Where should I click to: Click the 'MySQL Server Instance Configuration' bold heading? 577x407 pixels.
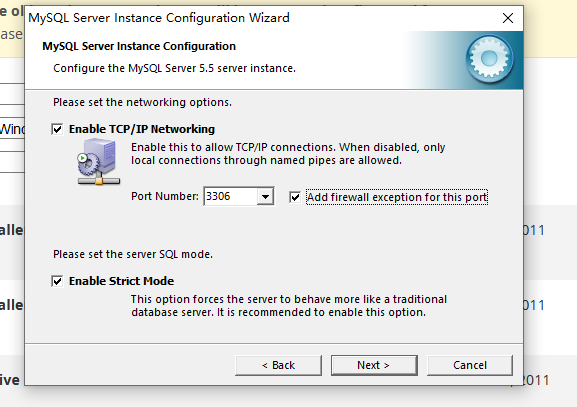coord(139,46)
